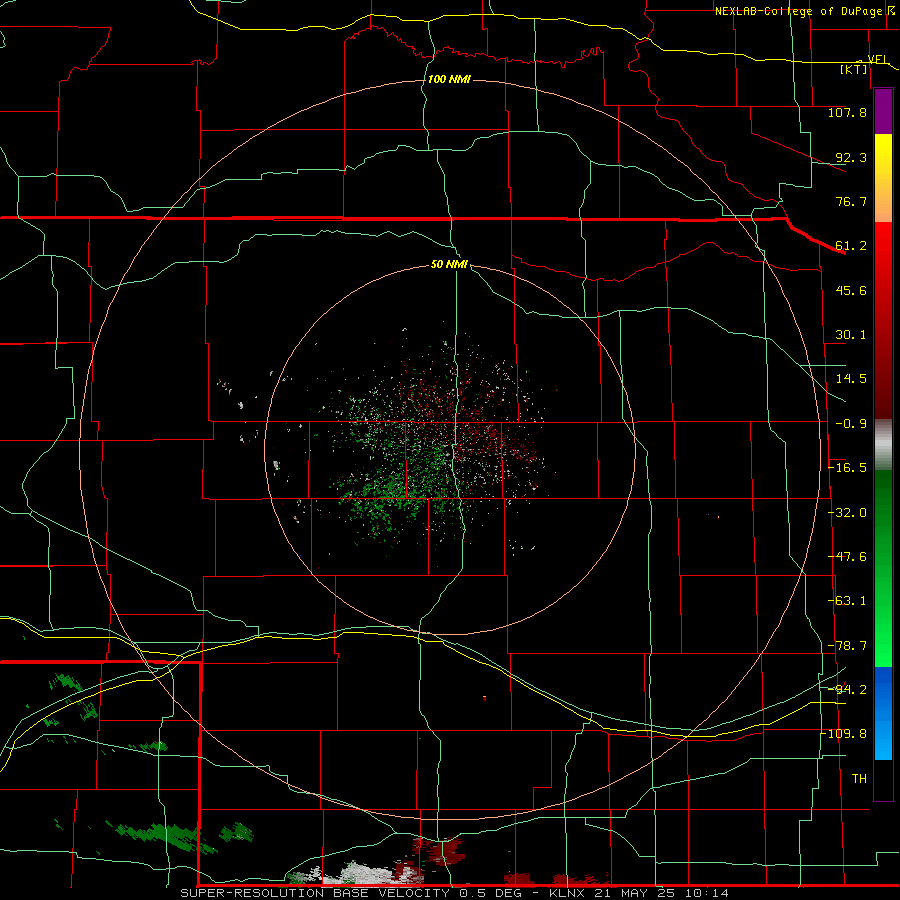This screenshot has height=900, width=900.
Task: Click the 92.3 legend value
Action: click(851, 157)
